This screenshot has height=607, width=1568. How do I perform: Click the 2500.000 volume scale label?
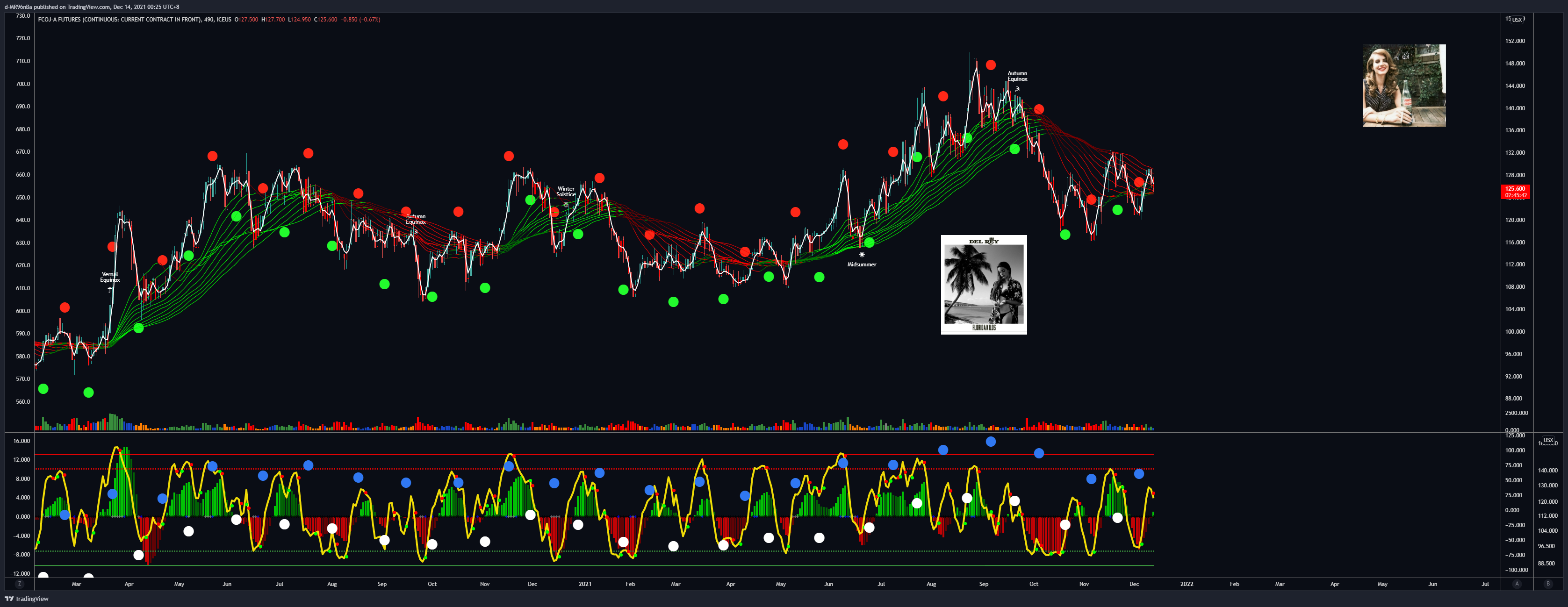point(1517,413)
